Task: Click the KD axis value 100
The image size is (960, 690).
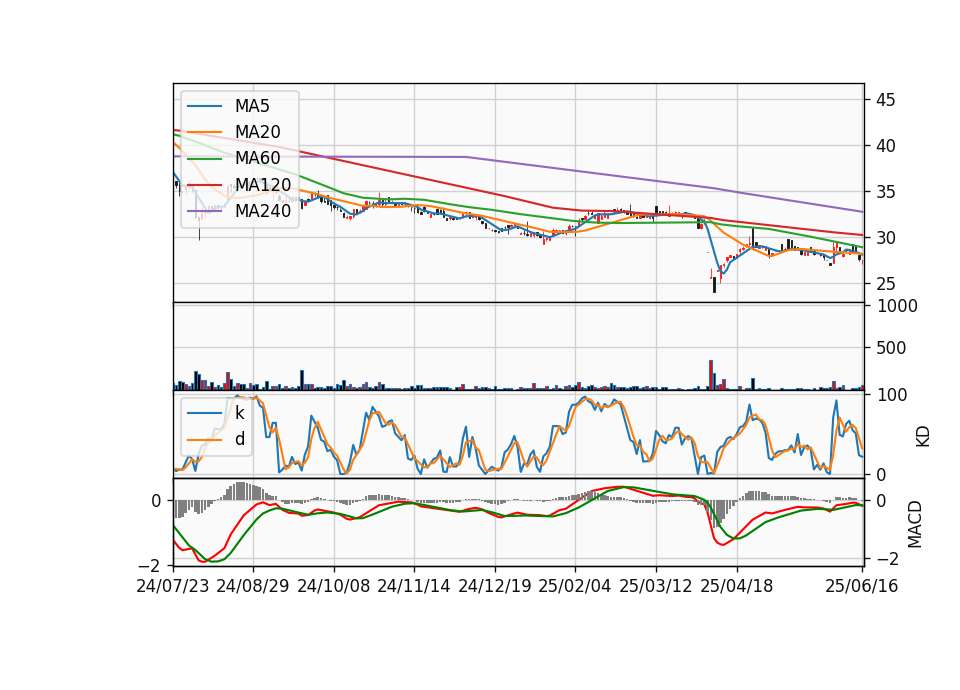Action: [x=891, y=395]
